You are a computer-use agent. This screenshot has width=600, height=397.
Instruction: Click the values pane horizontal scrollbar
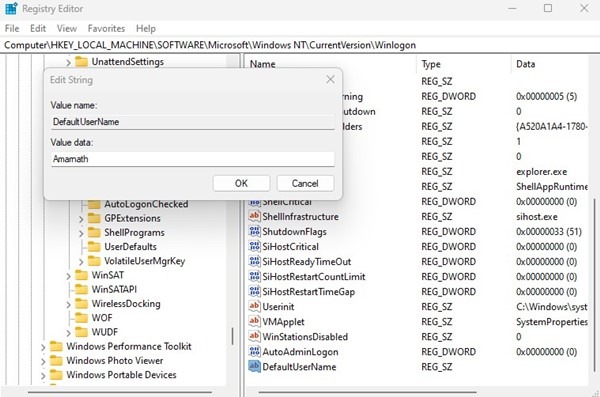(x=367, y=392)
